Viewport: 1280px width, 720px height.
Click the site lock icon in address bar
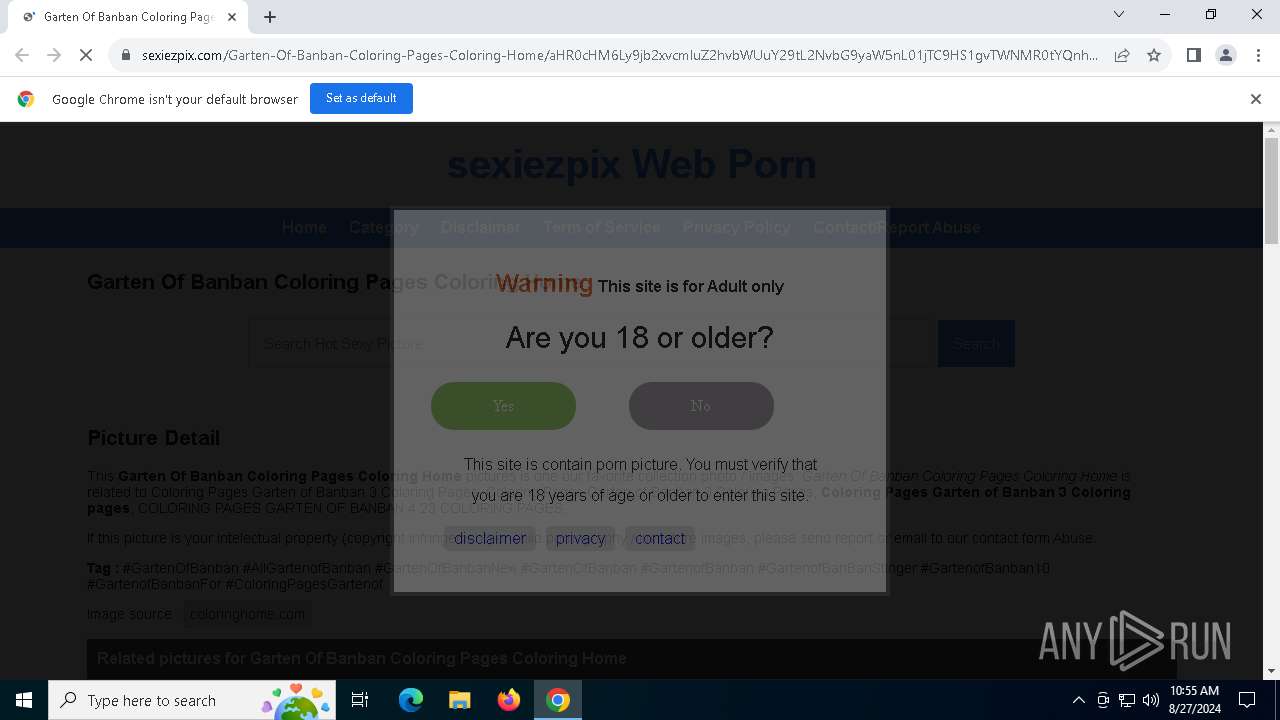126,55
